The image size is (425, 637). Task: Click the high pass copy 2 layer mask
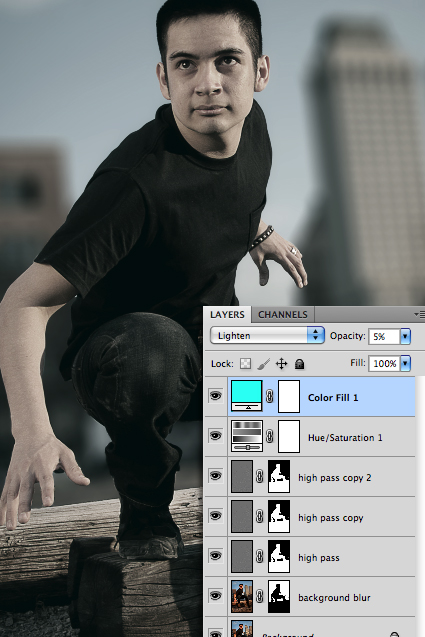[279, 476]
